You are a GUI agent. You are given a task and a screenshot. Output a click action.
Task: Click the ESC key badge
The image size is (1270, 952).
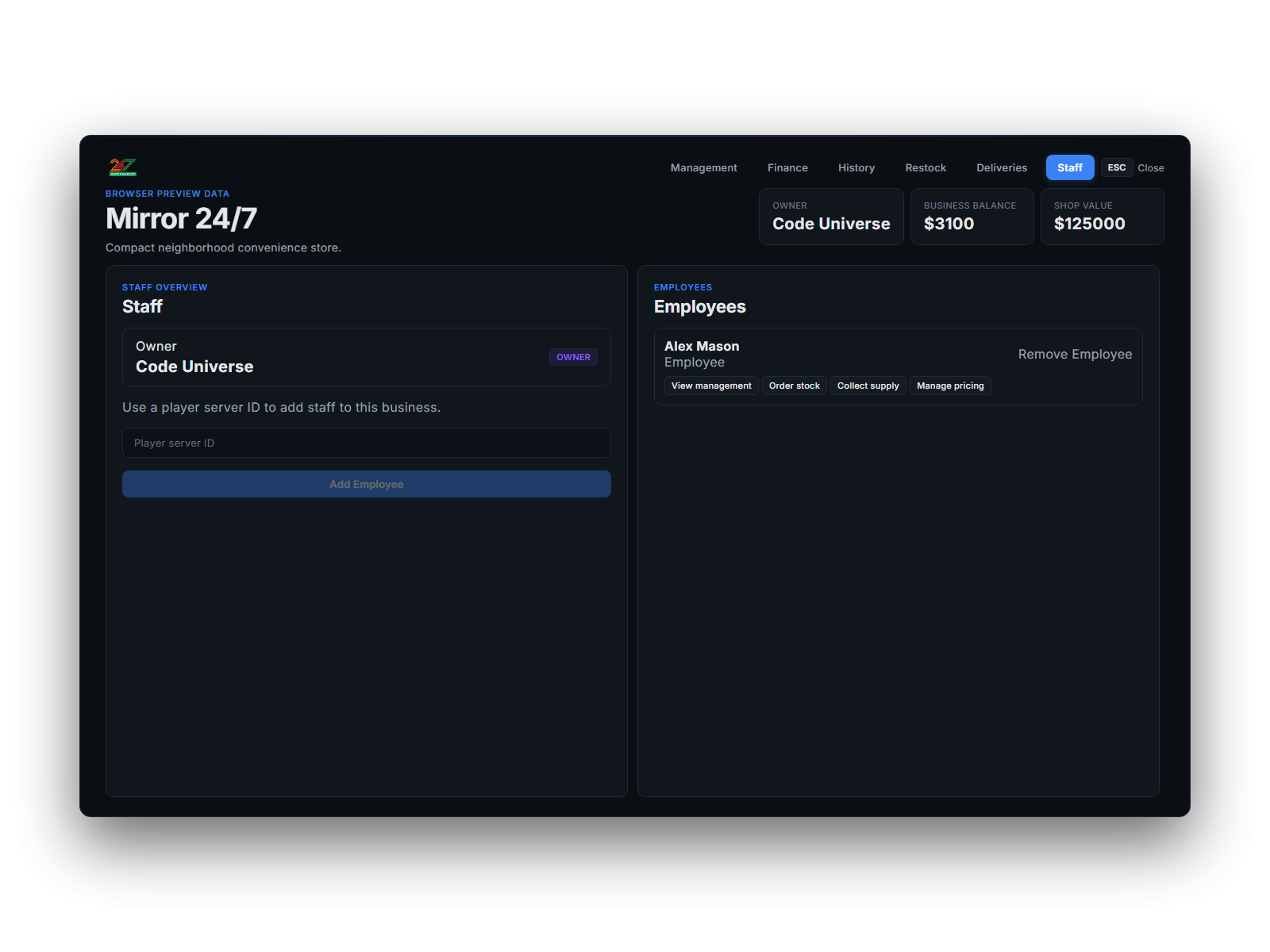[x=1117, y=167]
